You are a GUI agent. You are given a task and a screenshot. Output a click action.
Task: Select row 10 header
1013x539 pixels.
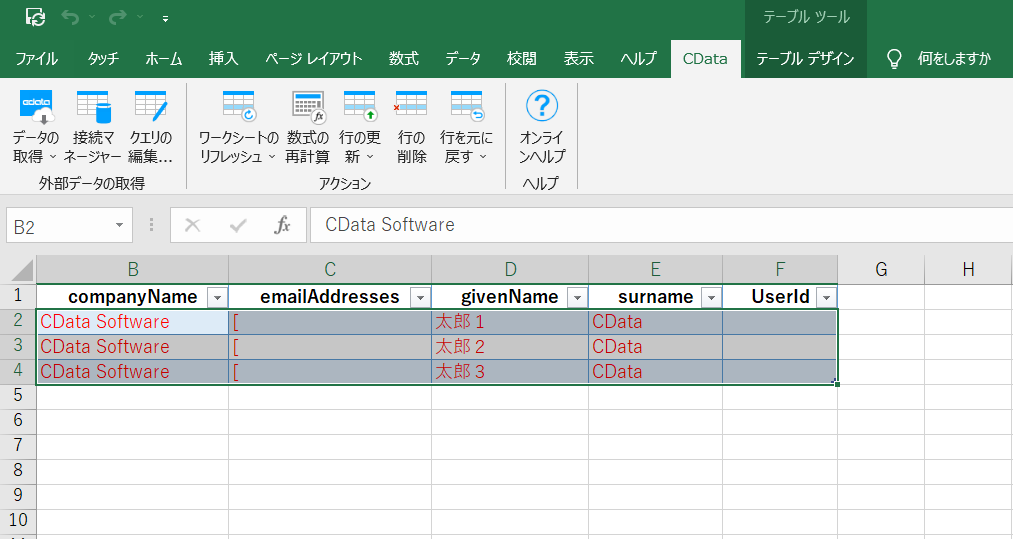tap(18, 520)
